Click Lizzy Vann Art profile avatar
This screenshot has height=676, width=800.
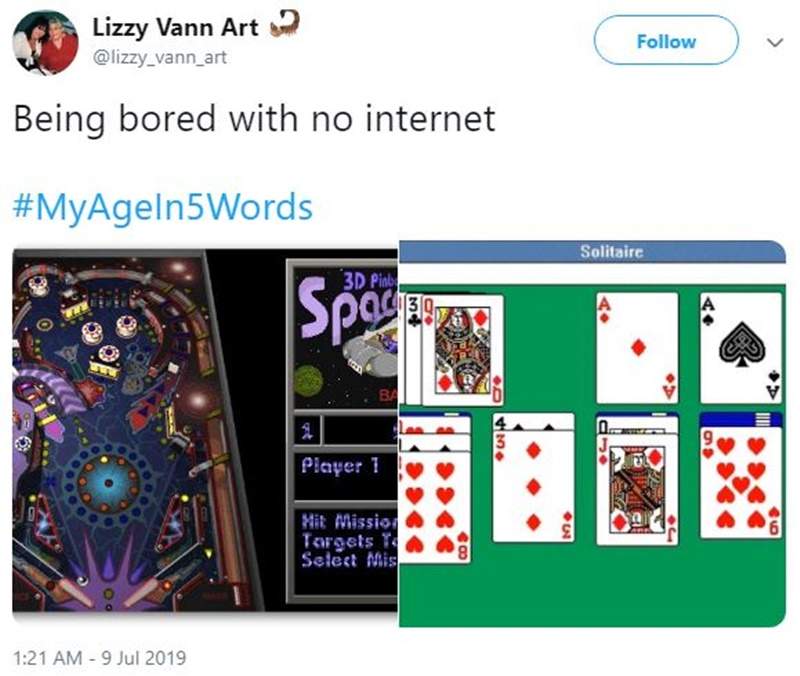point(45,41)
